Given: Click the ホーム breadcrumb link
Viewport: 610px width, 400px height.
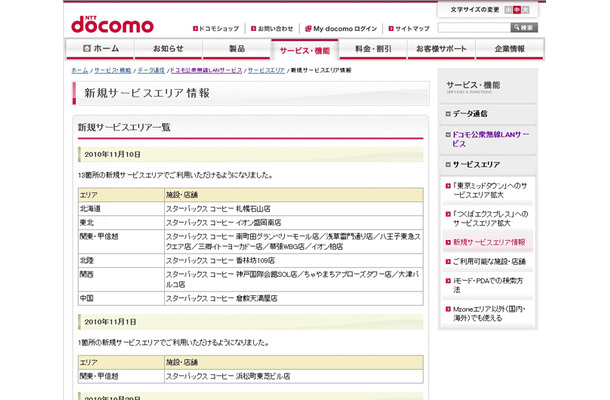Looking at the screenshot, I should tap(80, 70).
